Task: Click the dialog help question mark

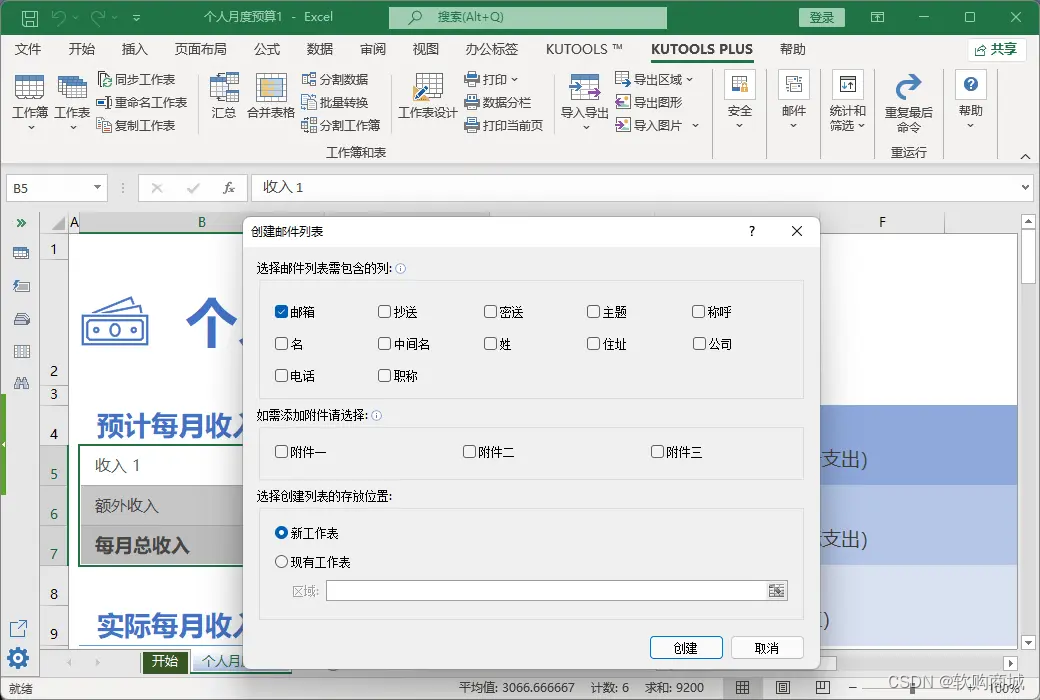Action: pos(751,231)
